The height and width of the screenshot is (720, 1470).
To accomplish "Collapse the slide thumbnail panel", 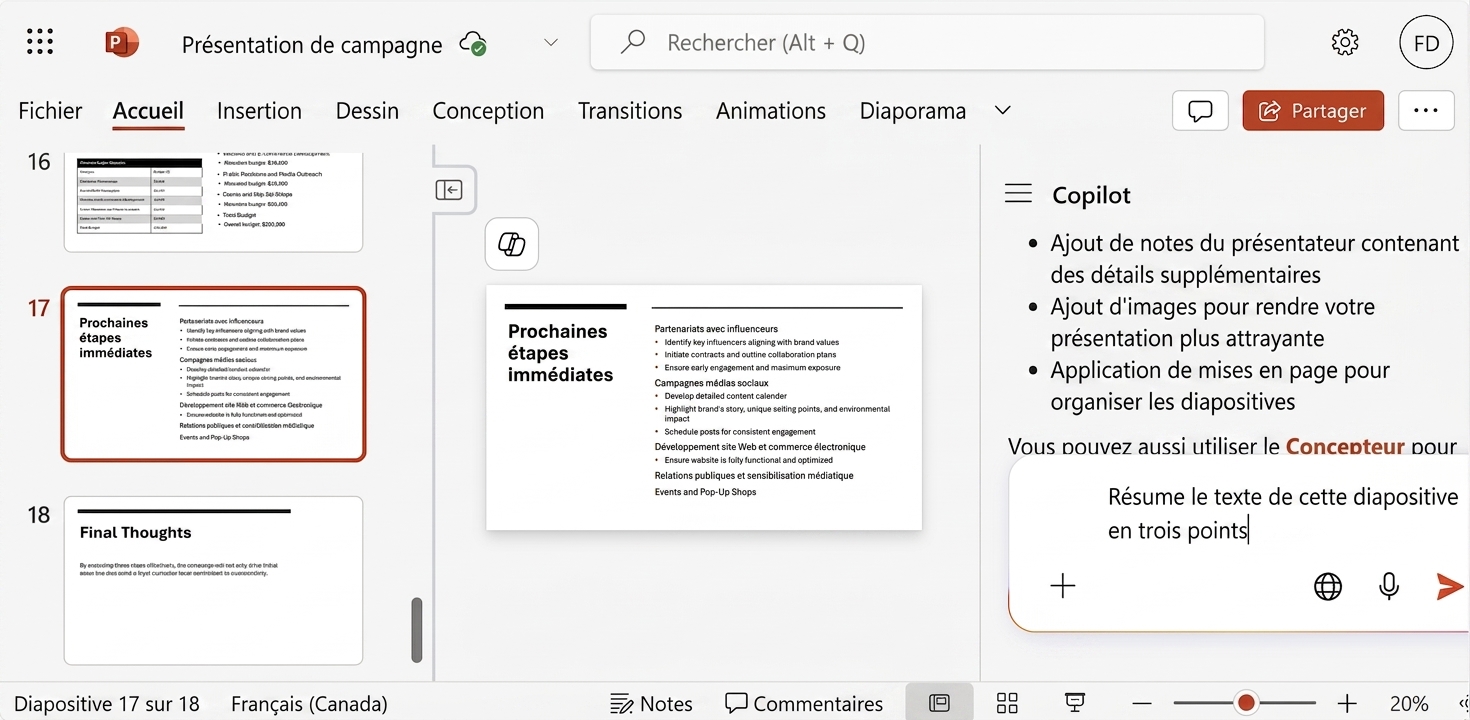I will pyautogui.click(x=449, y=190).
